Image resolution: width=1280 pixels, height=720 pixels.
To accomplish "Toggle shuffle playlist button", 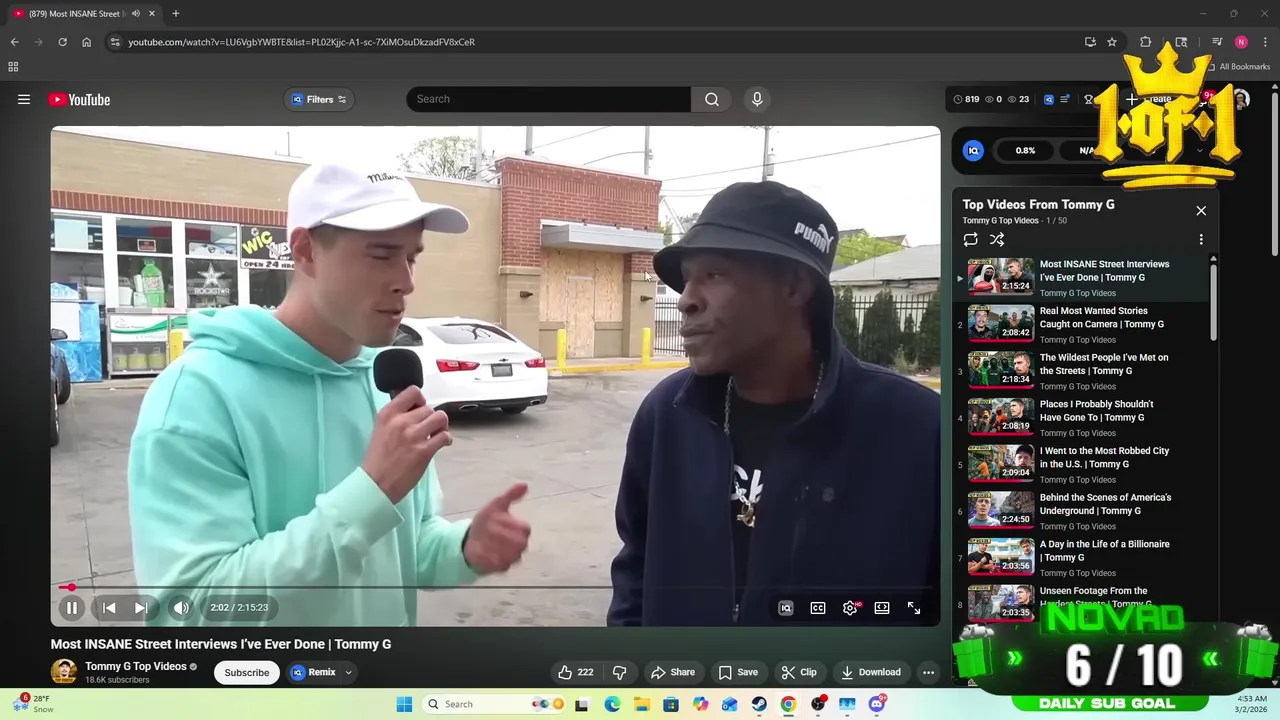I will (997, 239).
